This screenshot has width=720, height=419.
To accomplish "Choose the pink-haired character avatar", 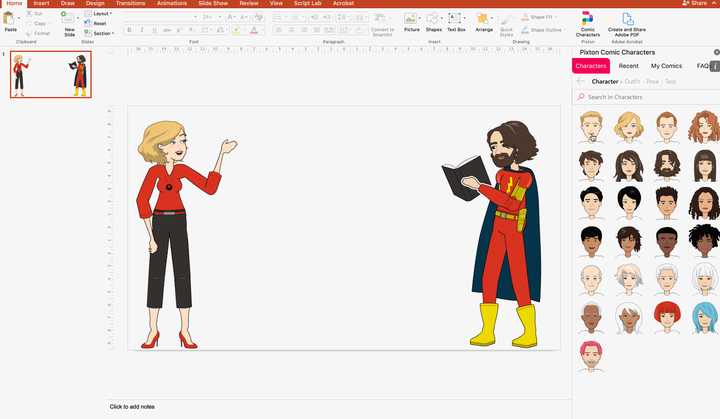I will 591,356.
